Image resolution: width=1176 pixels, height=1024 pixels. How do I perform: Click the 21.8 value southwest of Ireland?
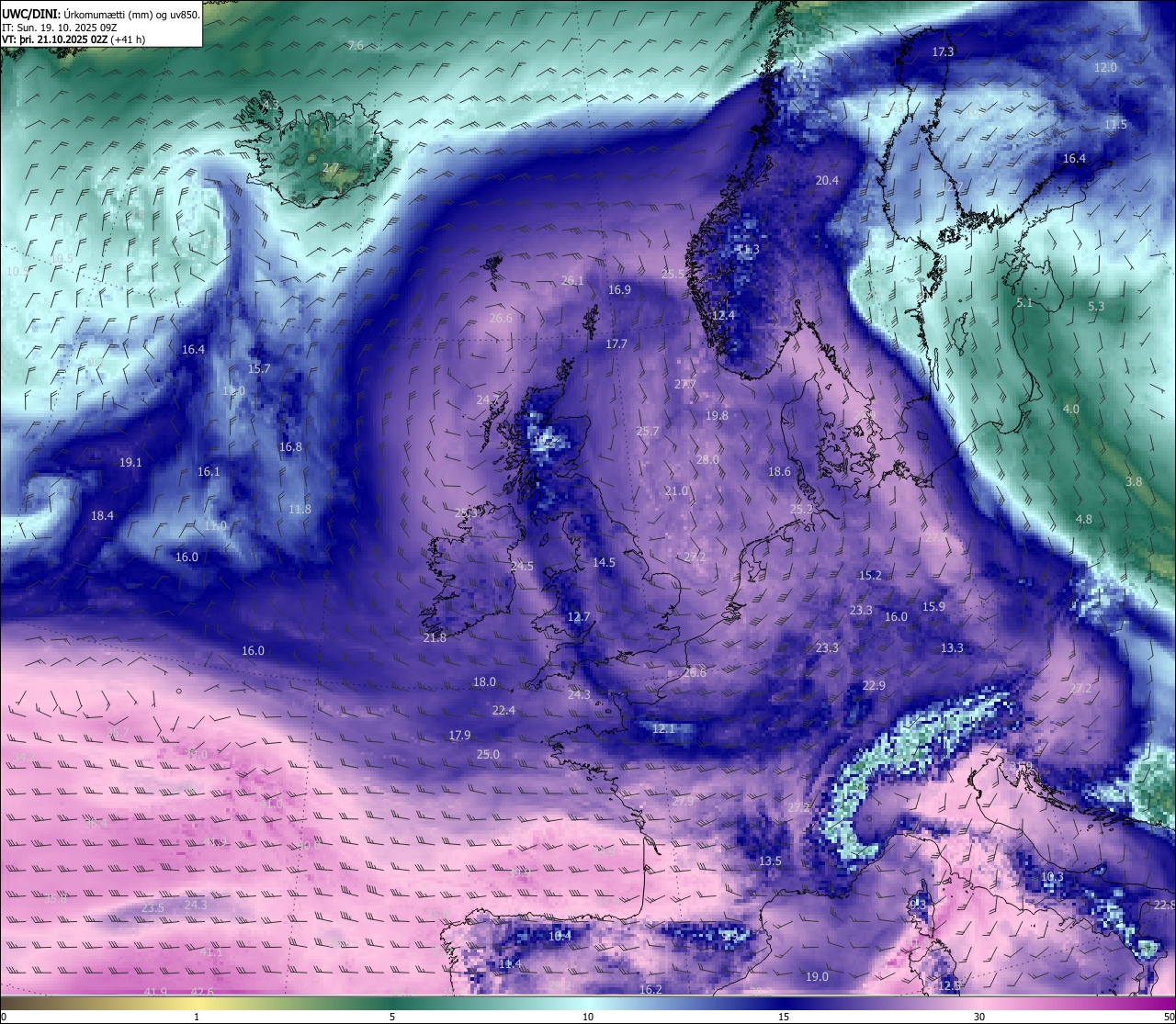tap(435, 637)
